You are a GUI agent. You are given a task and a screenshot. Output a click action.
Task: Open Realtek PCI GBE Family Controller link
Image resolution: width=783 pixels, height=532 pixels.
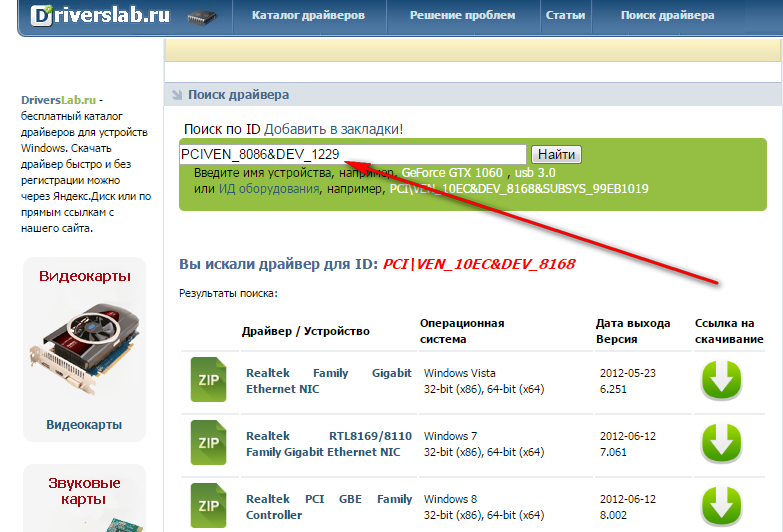coord(329,507)
